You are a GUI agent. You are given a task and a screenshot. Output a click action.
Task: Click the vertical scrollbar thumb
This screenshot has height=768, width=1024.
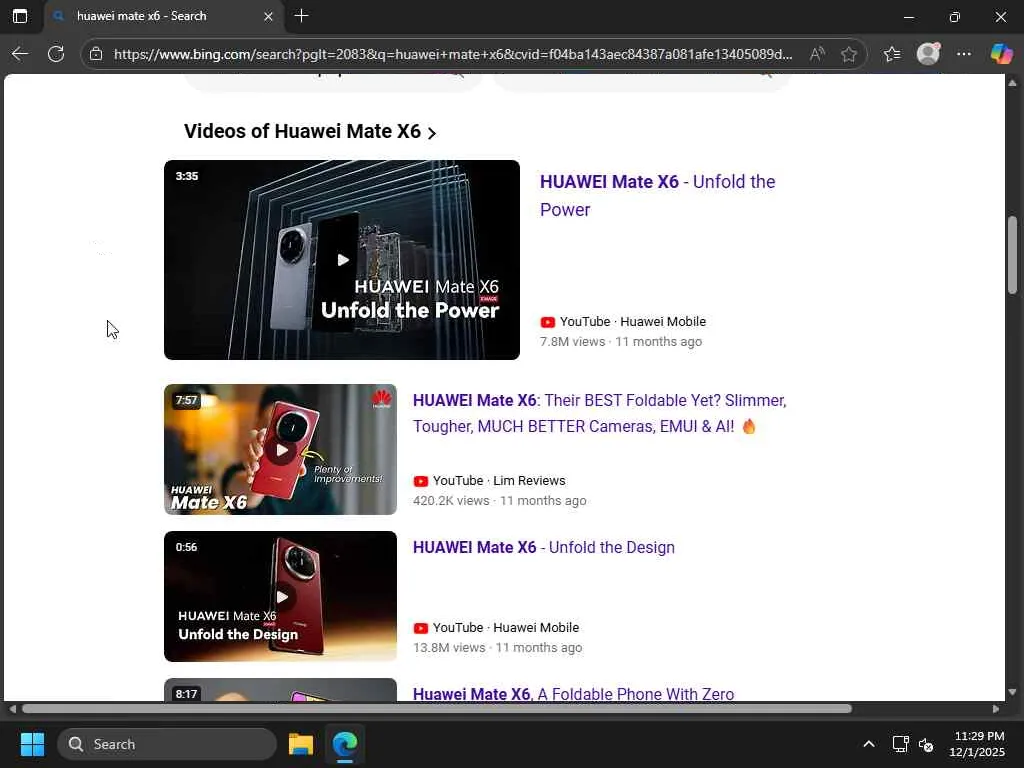1012,255
